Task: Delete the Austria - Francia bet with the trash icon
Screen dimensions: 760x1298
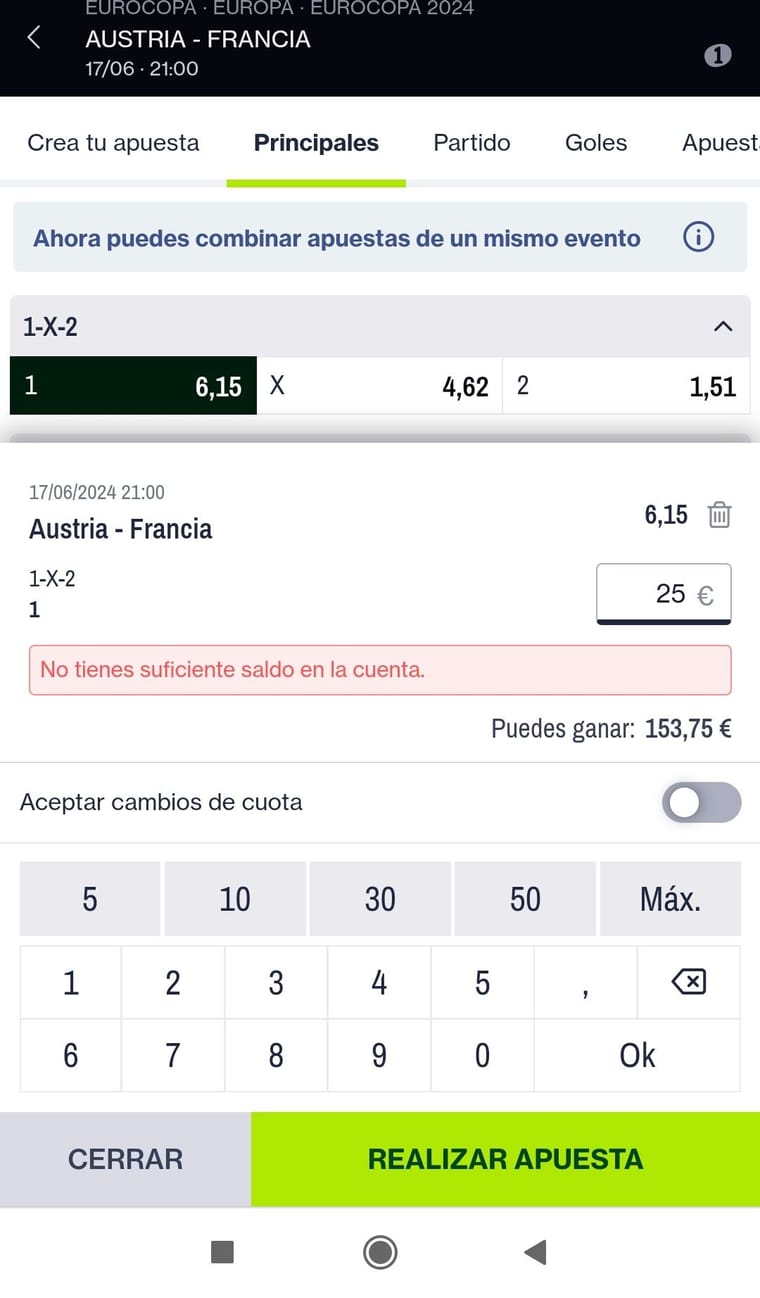Action: coord(719,515)
